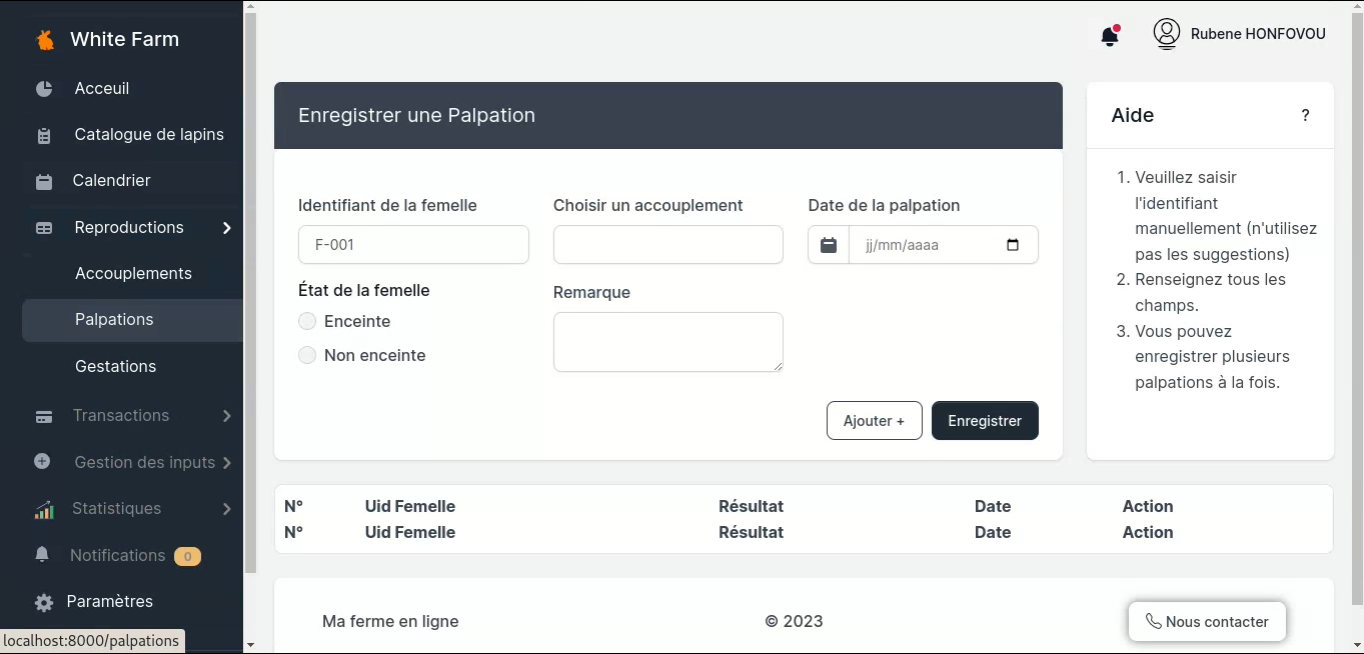Click the Ajouter + button

(874, 421)
